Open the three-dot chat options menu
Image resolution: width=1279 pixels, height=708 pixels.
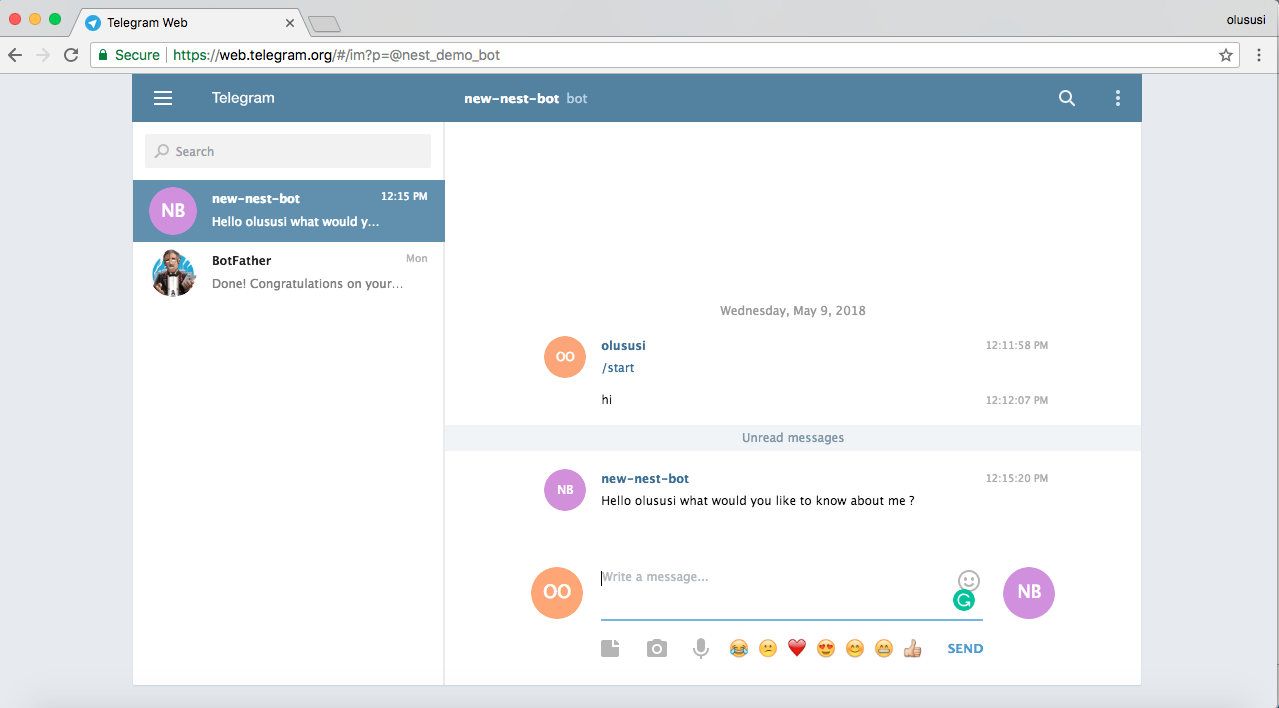[x=1118, y=98]
